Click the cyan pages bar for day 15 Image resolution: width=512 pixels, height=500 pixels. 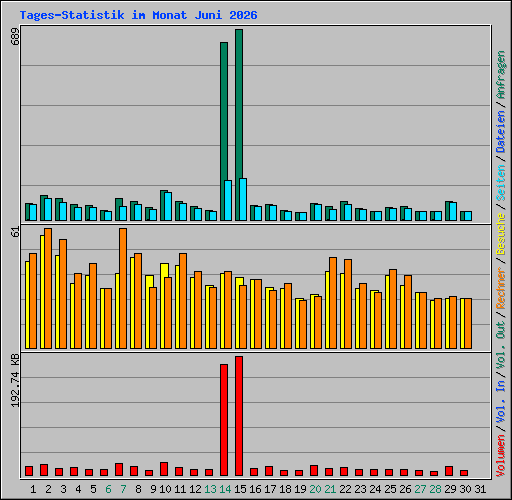tap(243, 199)
